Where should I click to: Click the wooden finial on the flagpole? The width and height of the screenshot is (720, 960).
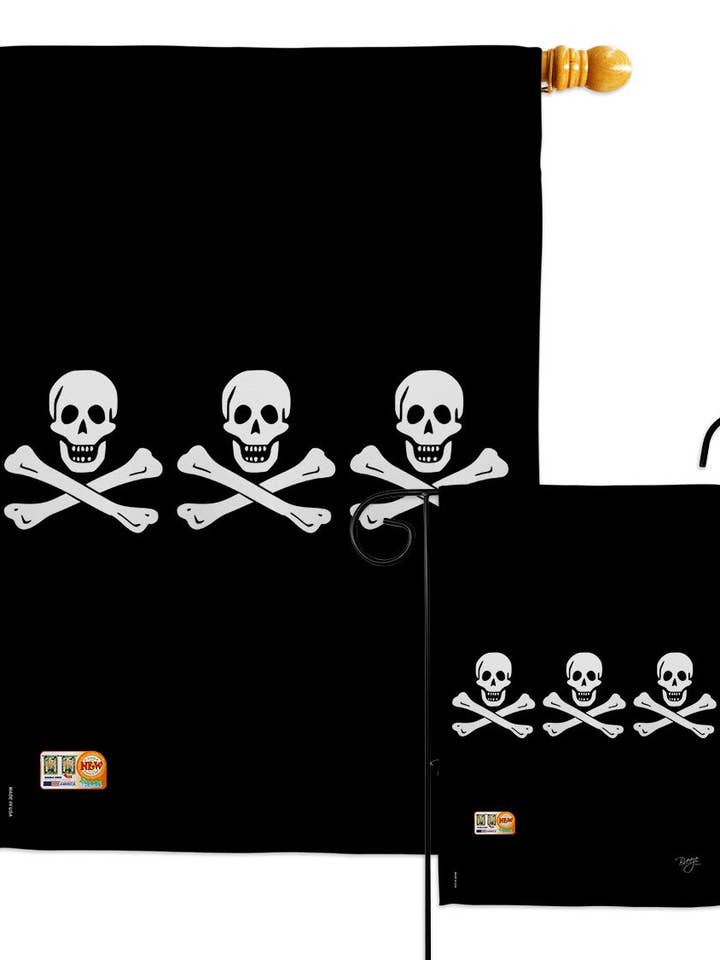(587, 68)
